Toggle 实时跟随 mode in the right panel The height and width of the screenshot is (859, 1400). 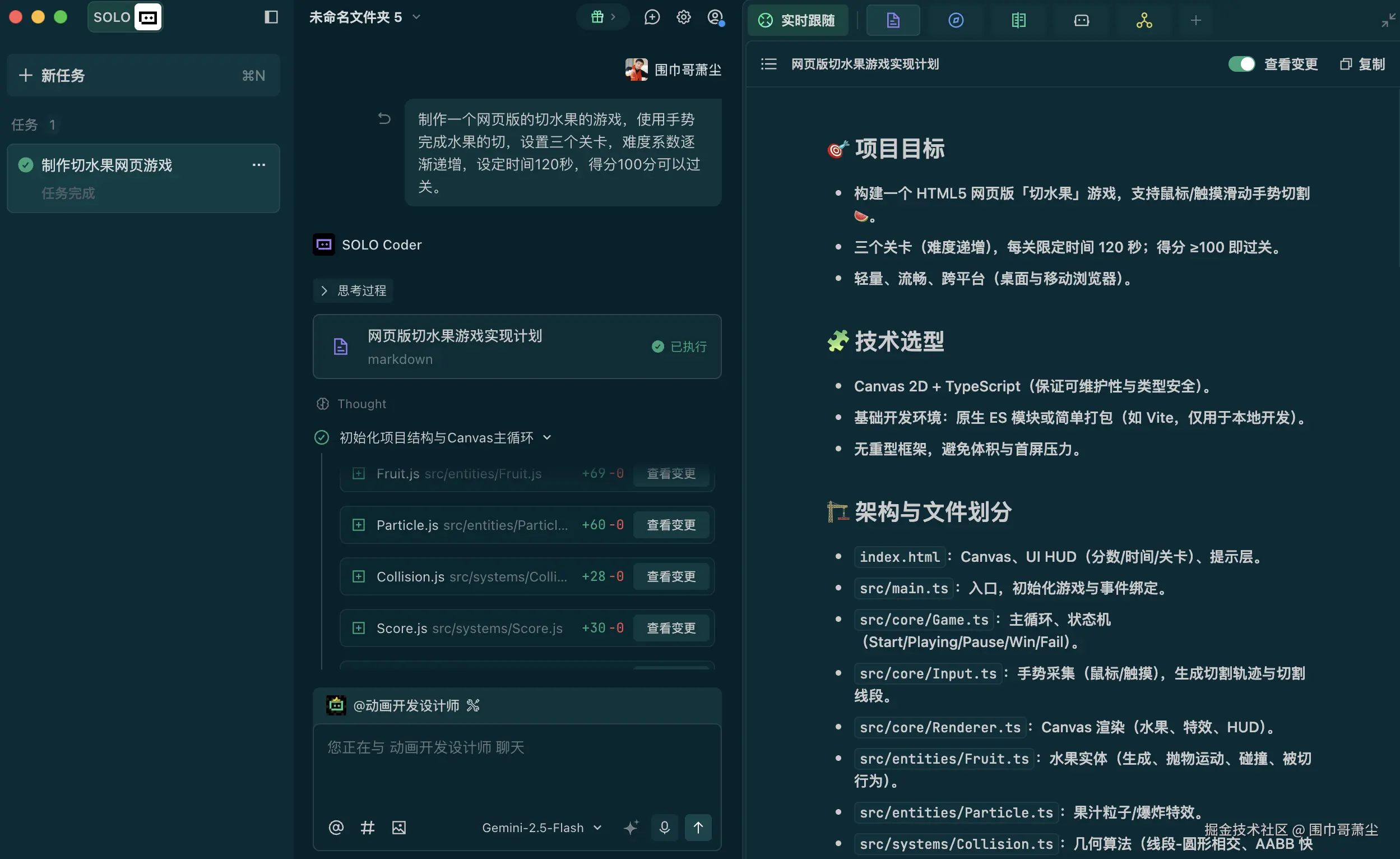(x=798, y=21)
